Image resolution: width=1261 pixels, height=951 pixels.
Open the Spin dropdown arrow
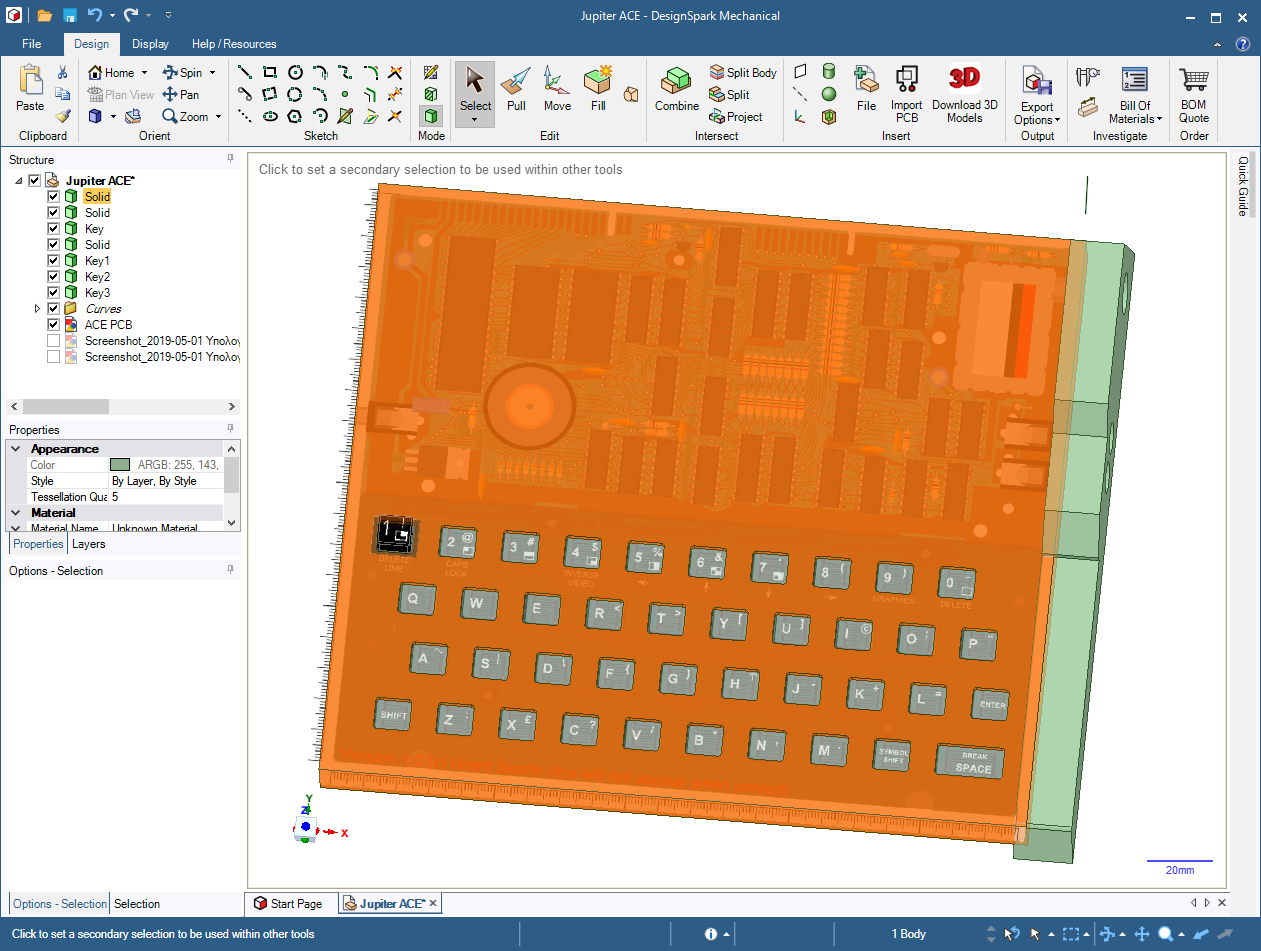tap(212, 72)
